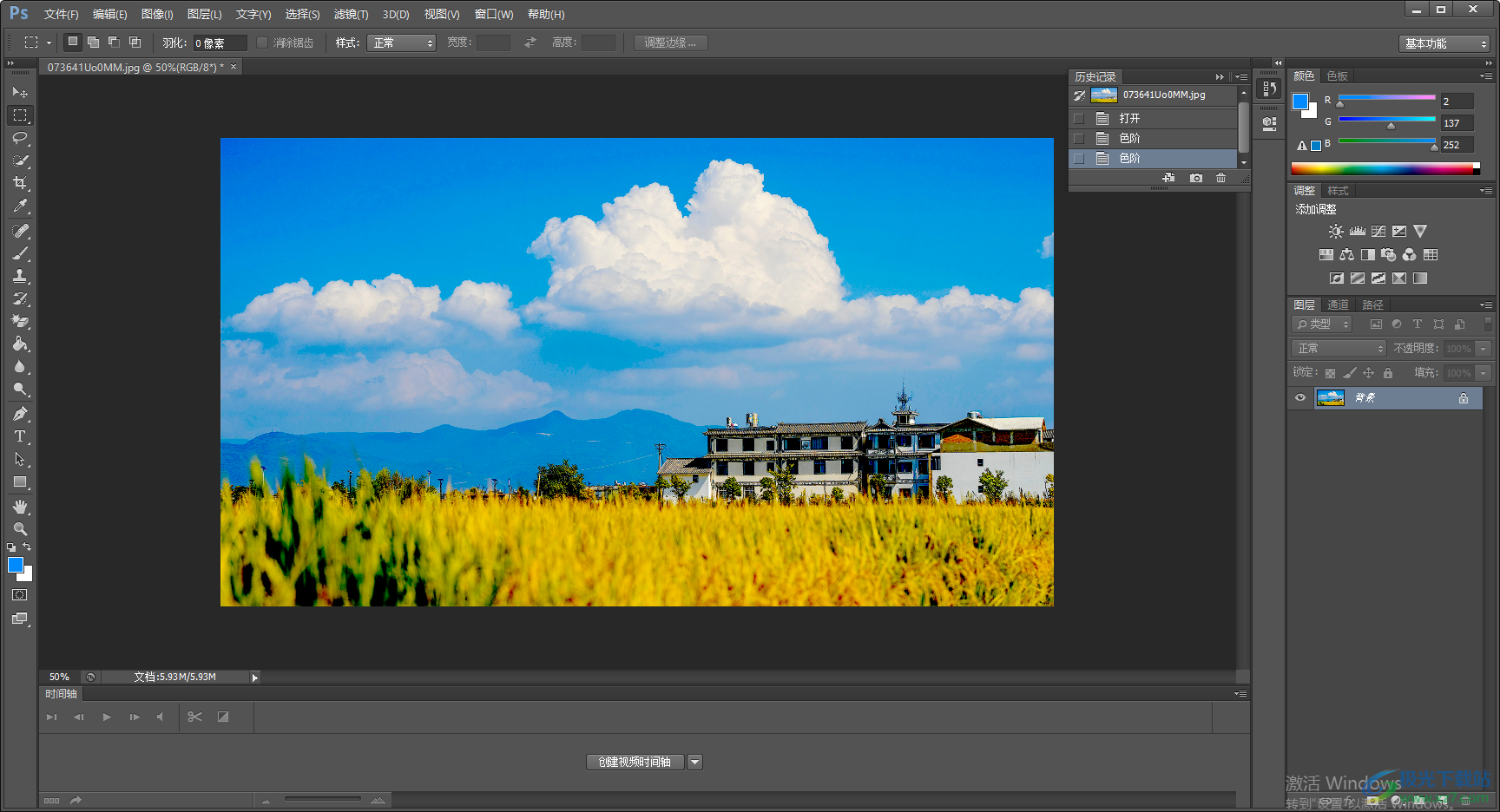The image size is (1500, 812).
Task: Pick the Eyedropper tool
Action: pos(19,206)
